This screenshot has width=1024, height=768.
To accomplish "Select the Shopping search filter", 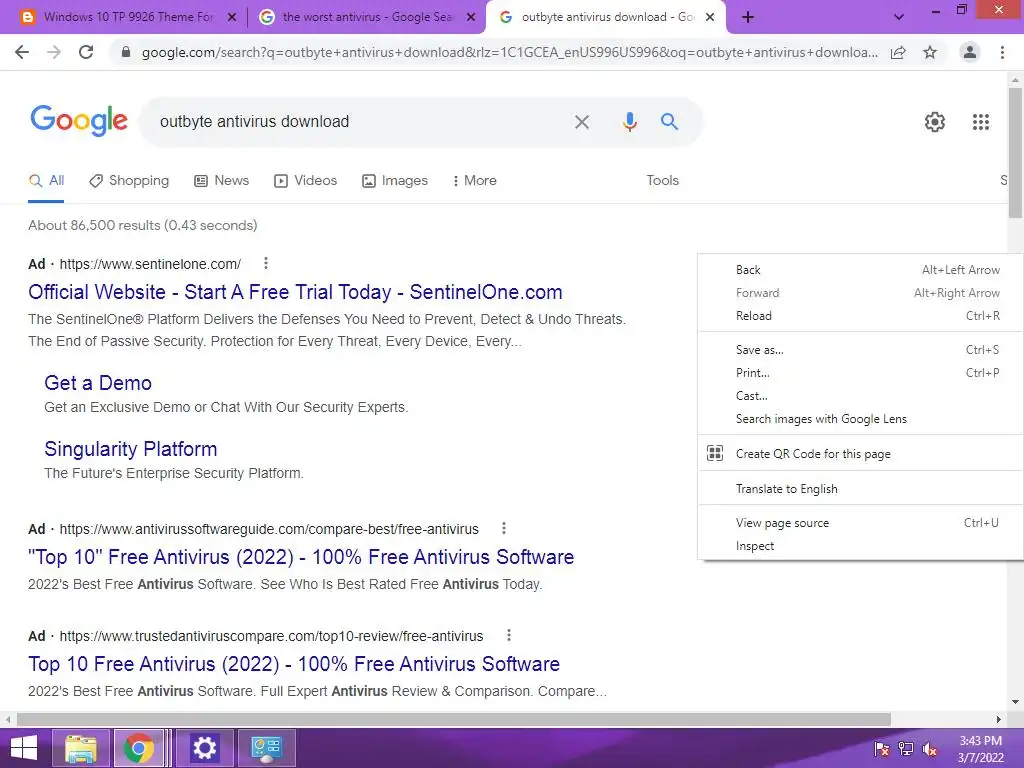I will (129, 180).
